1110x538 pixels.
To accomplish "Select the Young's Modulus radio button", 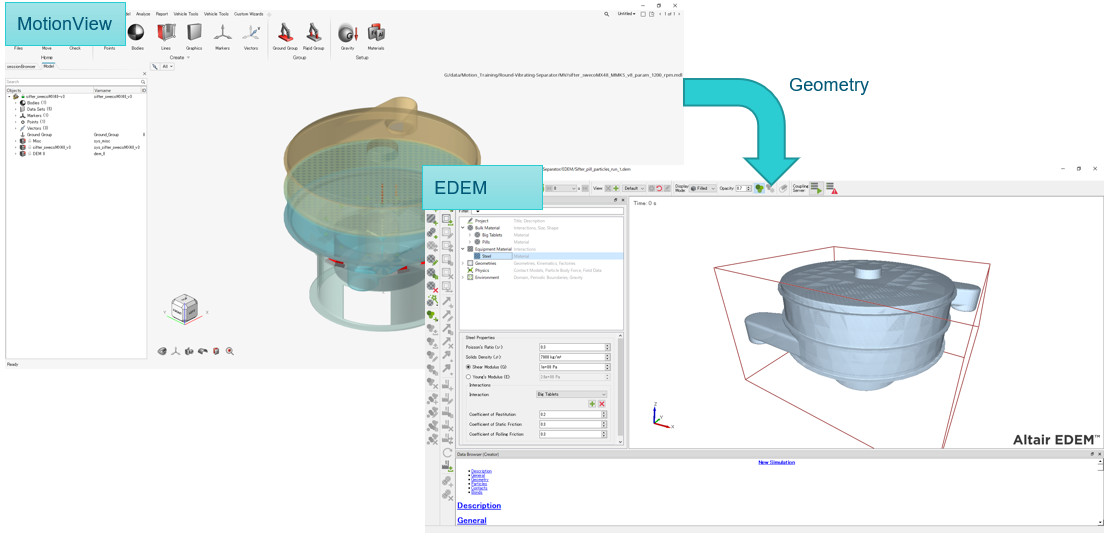I will [x=469, y=377].
